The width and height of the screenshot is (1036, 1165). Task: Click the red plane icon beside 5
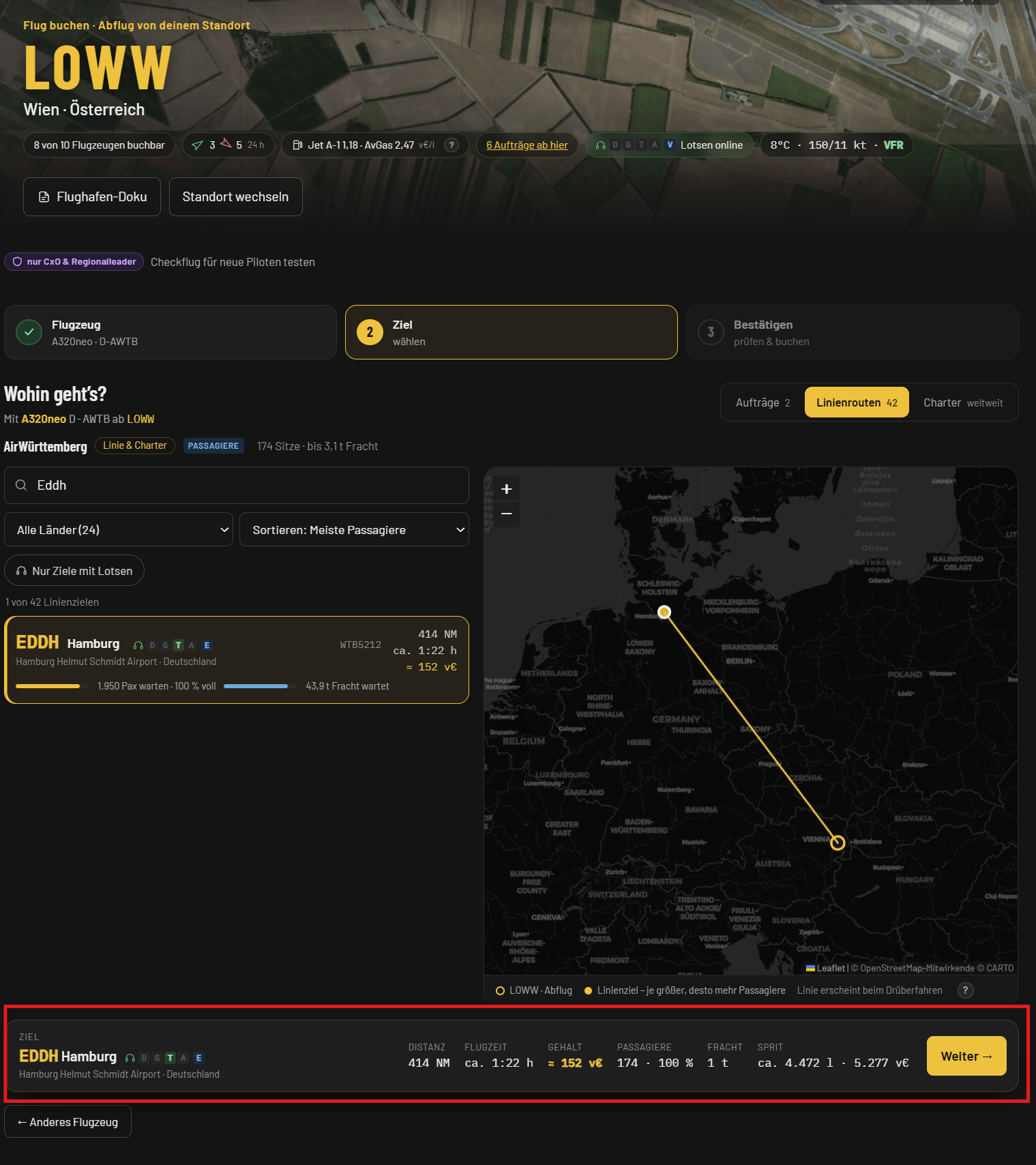[x=226, y=144]
